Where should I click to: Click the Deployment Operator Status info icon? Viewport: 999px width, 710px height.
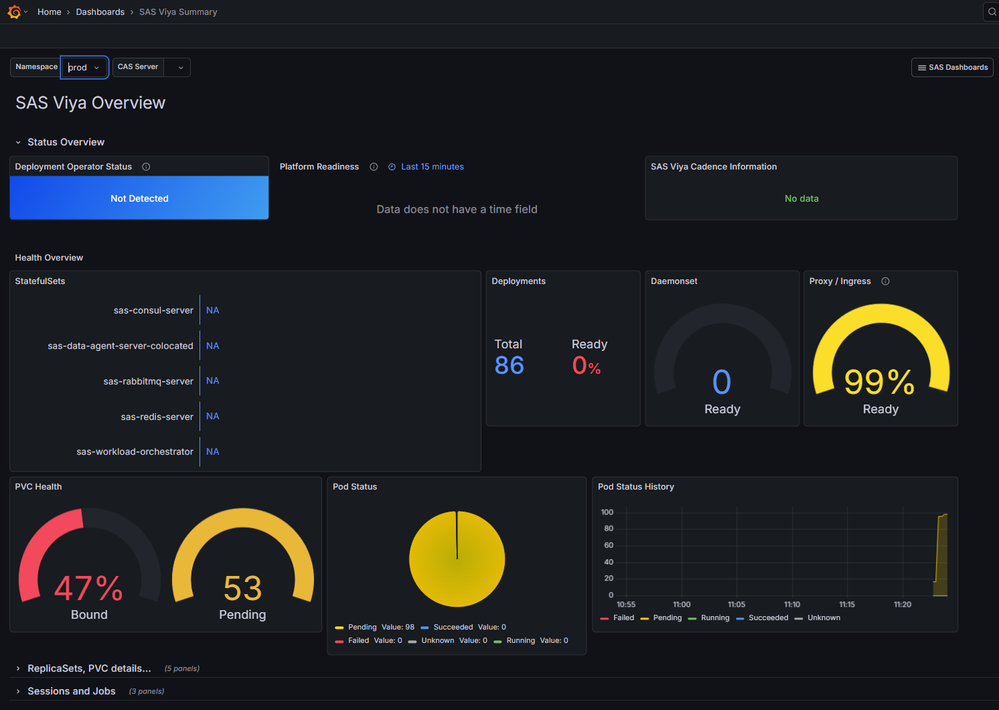[146, 167]
